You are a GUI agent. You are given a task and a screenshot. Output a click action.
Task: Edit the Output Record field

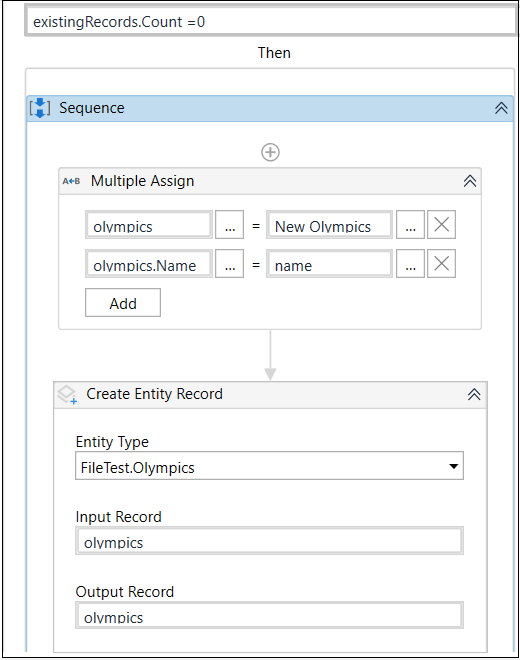269,615
